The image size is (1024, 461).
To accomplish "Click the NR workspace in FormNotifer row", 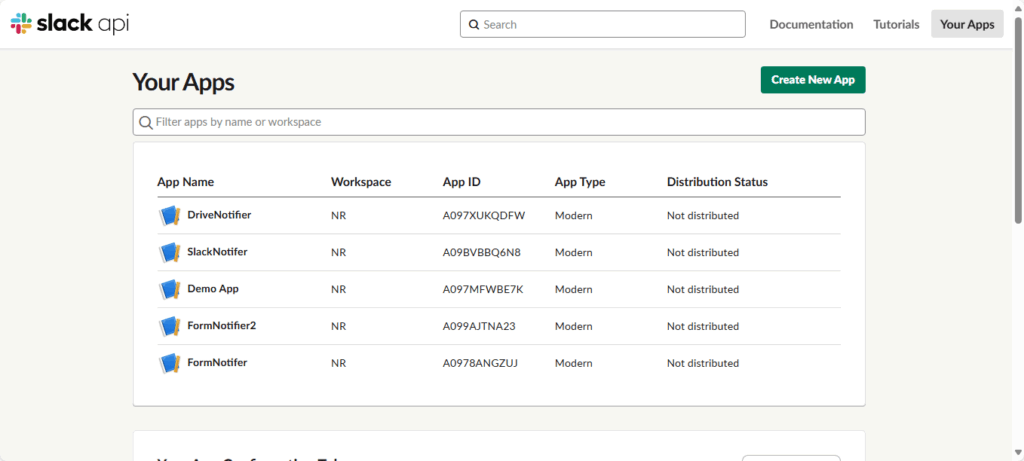I will [x=338, y=363].
